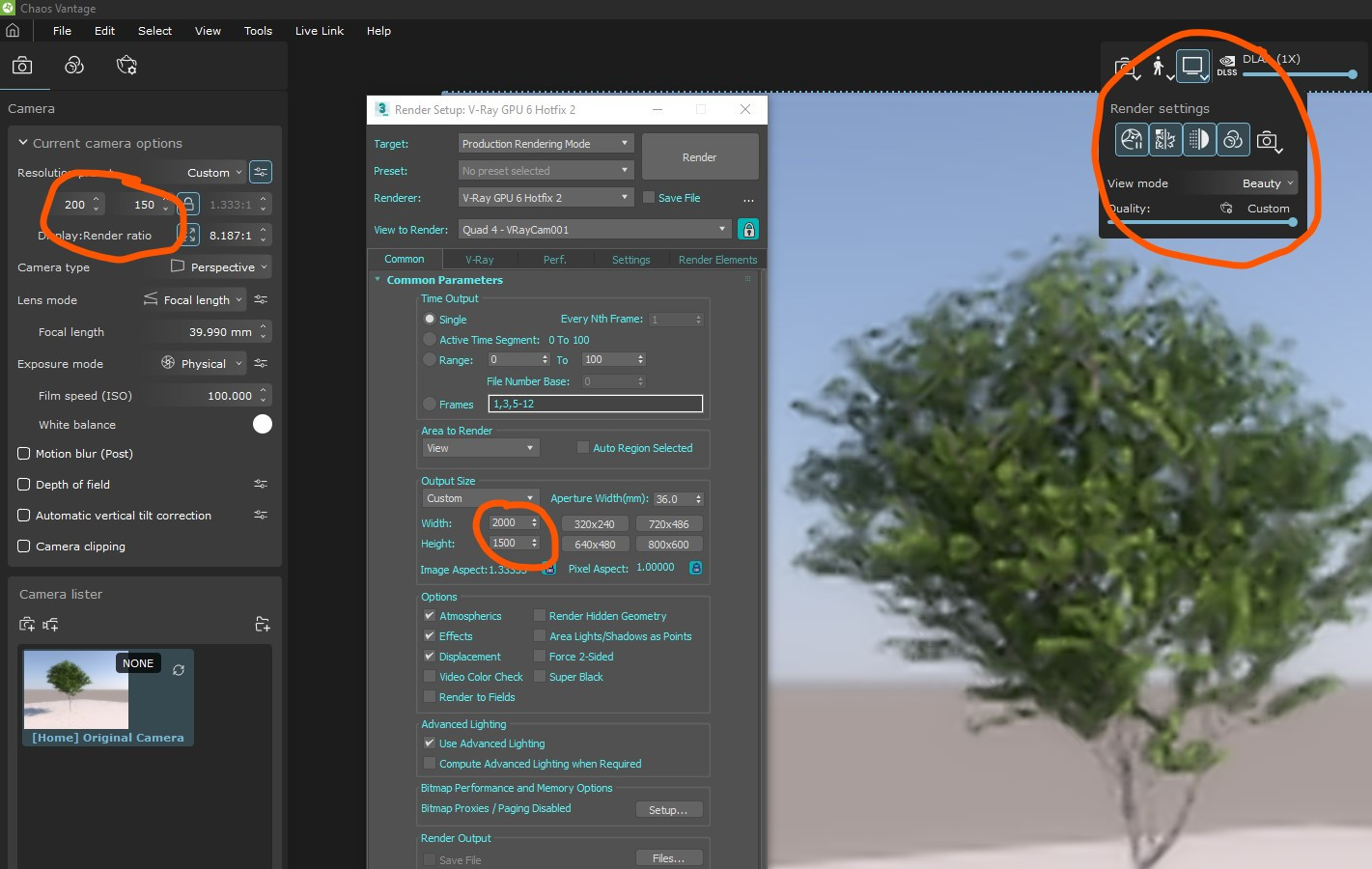This screenshot has width=1372, height=869.
Task: Adjust the DLSS scale slider
Action: 1301,74
